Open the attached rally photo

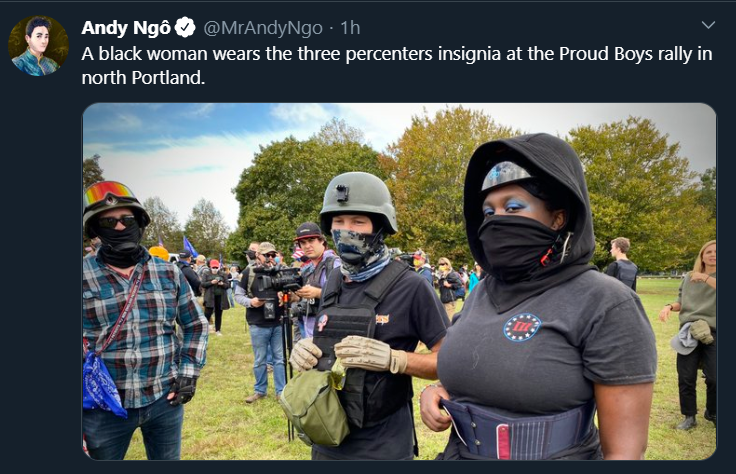(x=399, y=281)
